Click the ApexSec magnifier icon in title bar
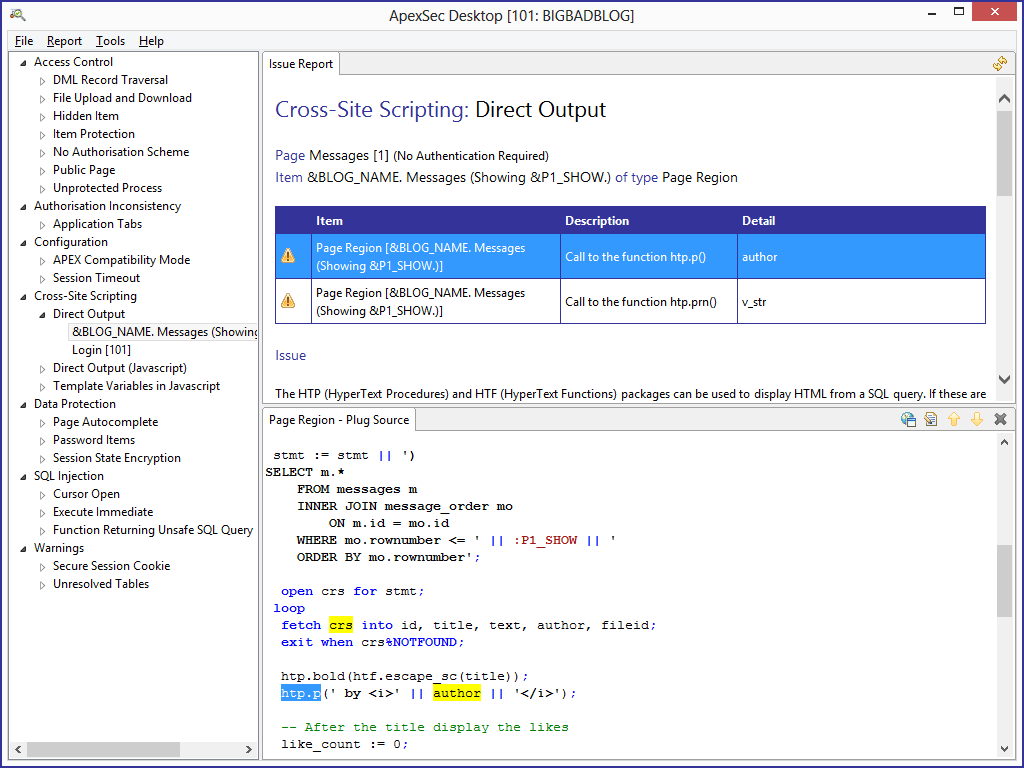This screenshot has width=1024, height=768. (x=17, y=14)
